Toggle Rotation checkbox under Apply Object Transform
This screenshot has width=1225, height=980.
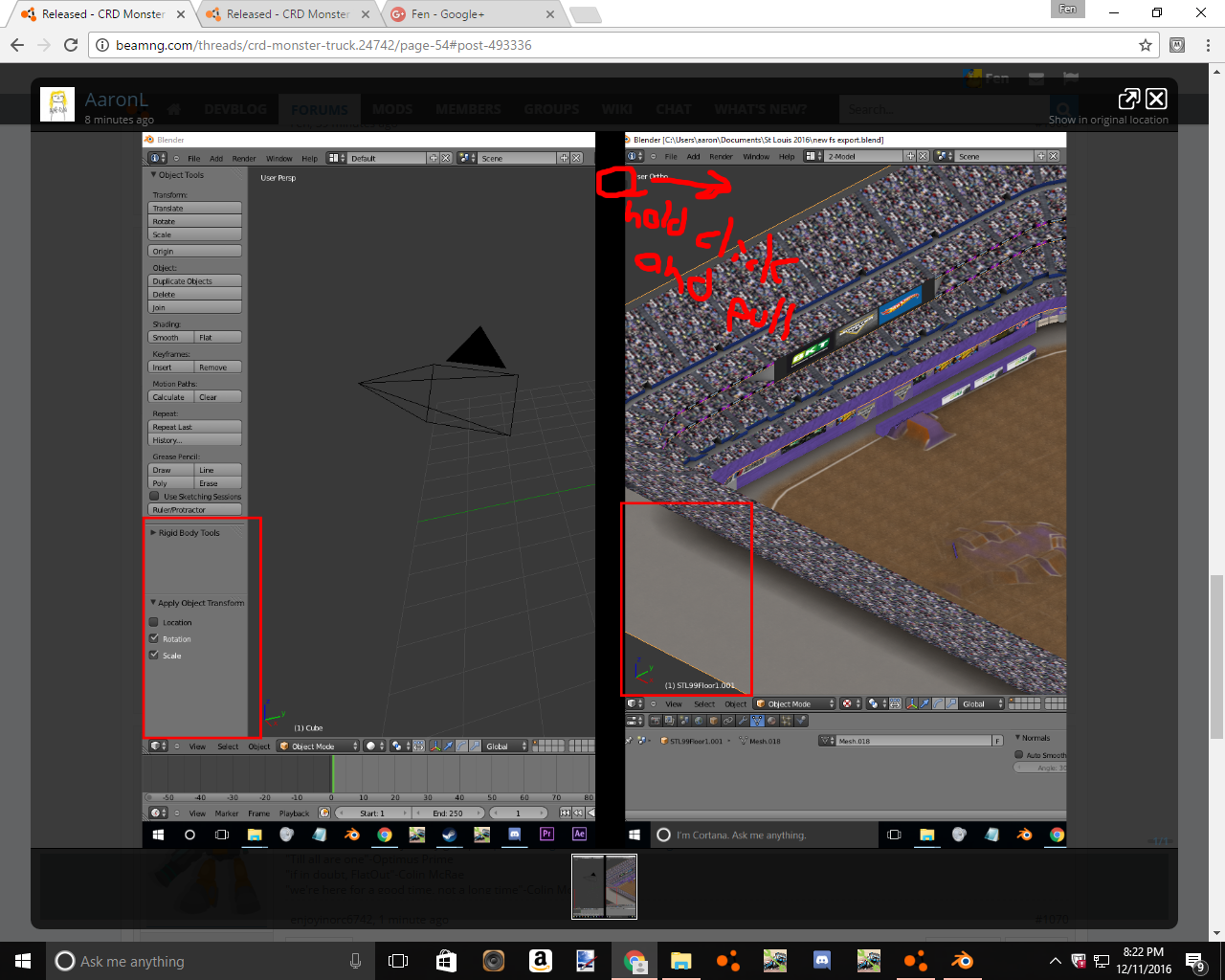(x=154, y=638)
